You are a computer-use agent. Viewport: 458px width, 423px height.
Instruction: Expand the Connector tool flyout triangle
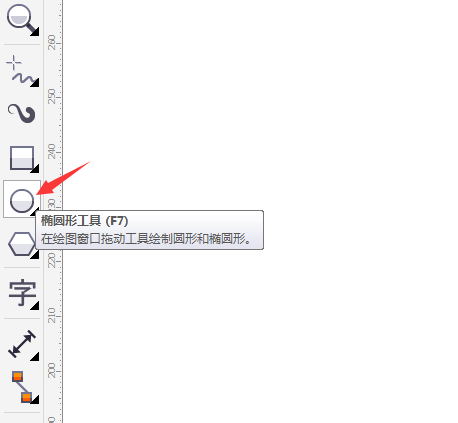click(35, 399)
